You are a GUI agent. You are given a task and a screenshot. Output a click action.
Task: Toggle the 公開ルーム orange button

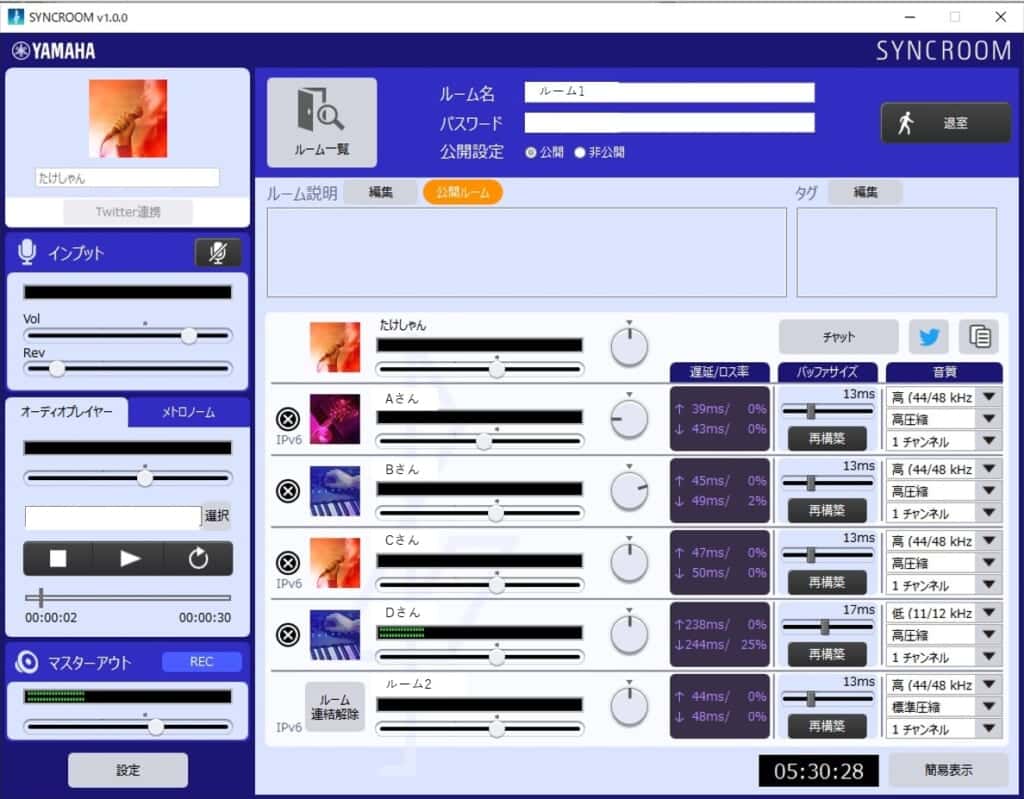click(462, 192)
